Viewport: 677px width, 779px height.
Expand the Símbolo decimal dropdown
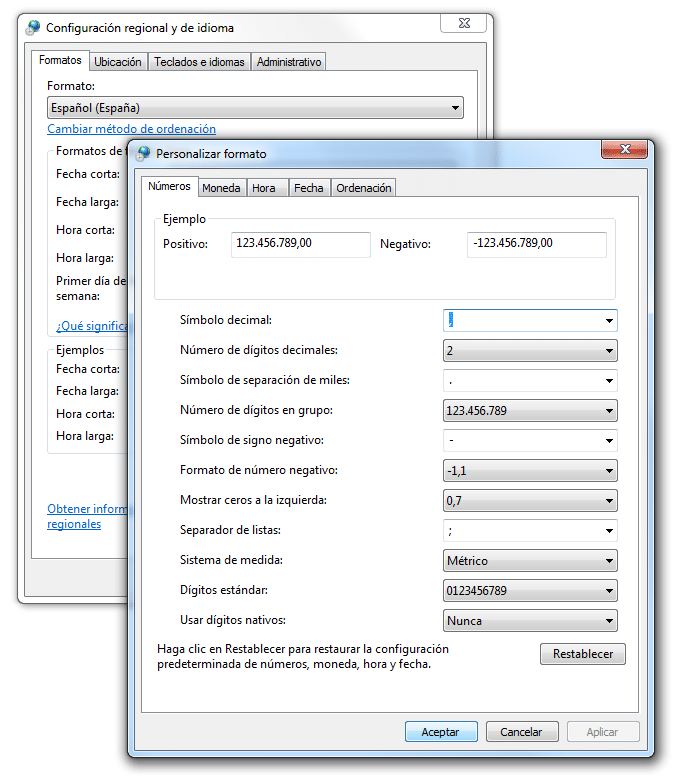[608, 321]
